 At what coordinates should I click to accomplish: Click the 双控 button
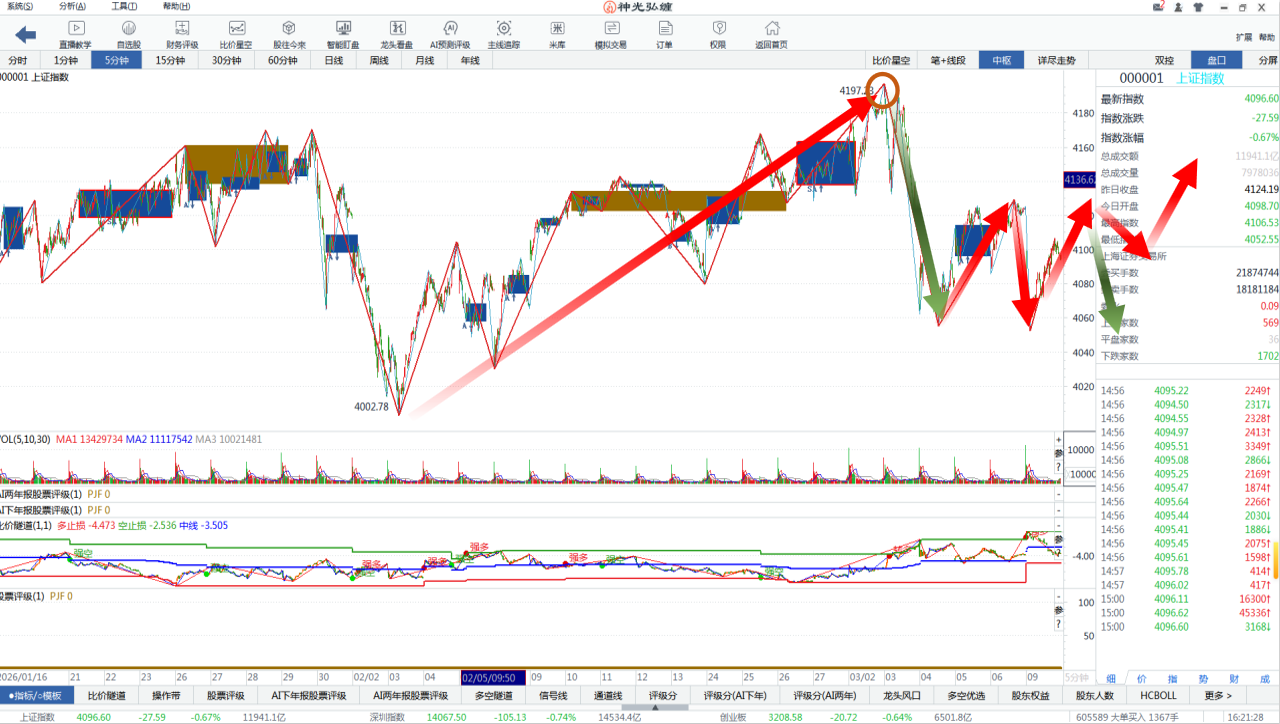click(1164, 60)
